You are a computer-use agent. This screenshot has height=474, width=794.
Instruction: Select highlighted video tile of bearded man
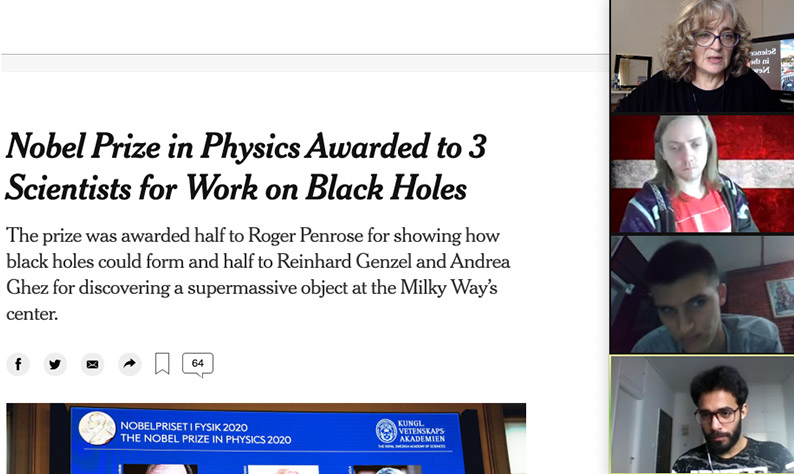(702, 415)
